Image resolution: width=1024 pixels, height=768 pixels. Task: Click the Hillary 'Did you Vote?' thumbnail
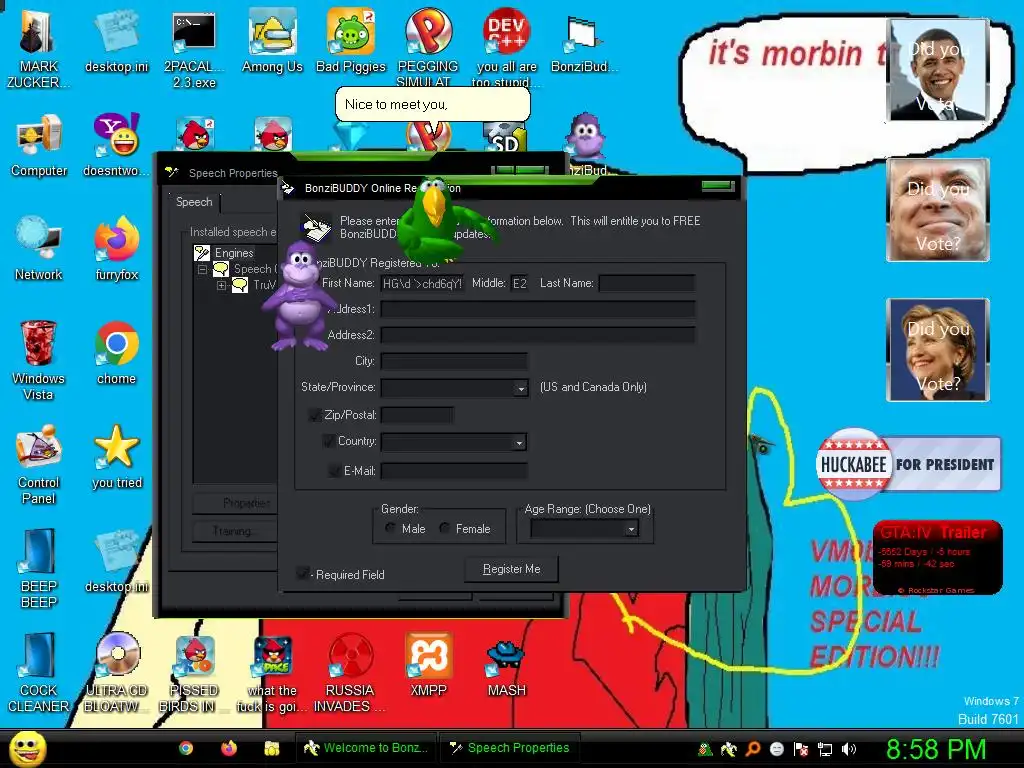point(938,350)
